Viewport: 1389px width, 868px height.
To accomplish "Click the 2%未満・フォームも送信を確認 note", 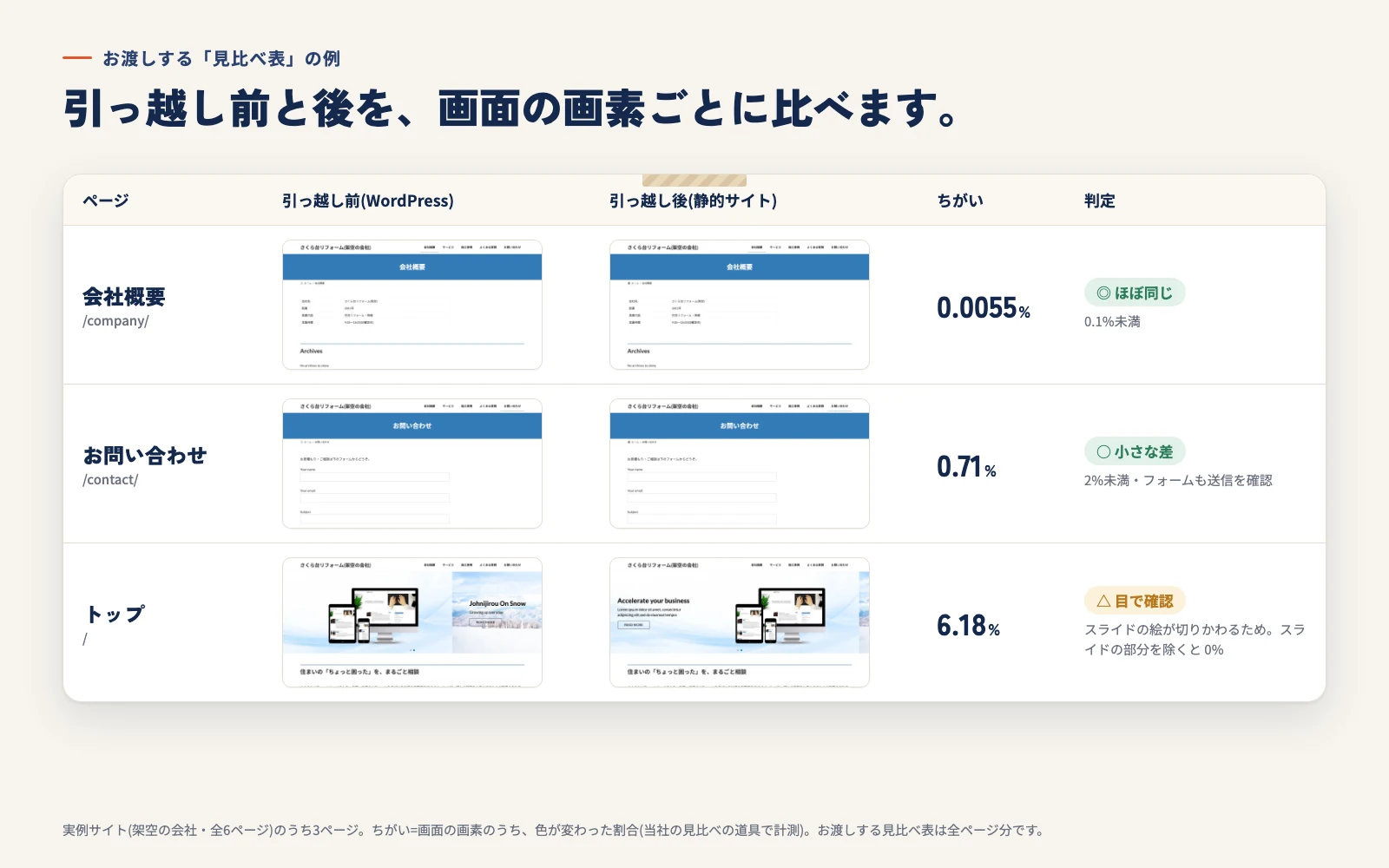I will 1178,480.
